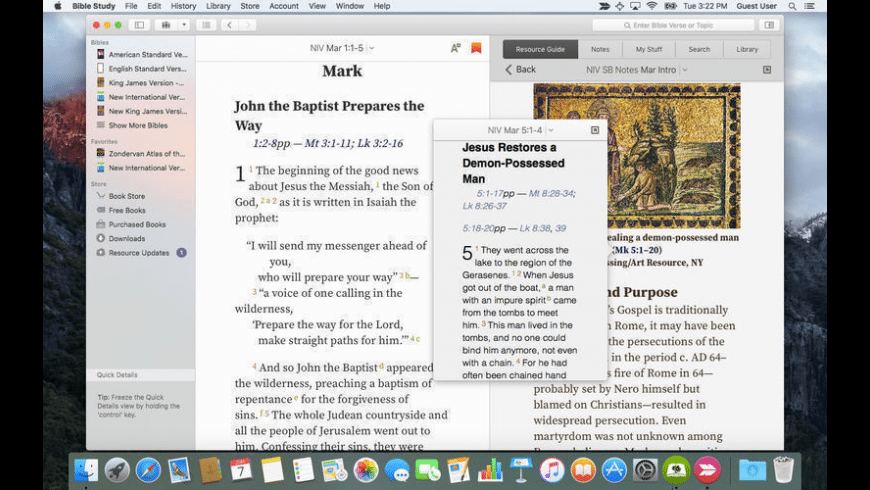The height and width of the screenshot is (490, 870).
Task: Follow the Mt 3:1-11 cross reference
Action: [328, 143]
